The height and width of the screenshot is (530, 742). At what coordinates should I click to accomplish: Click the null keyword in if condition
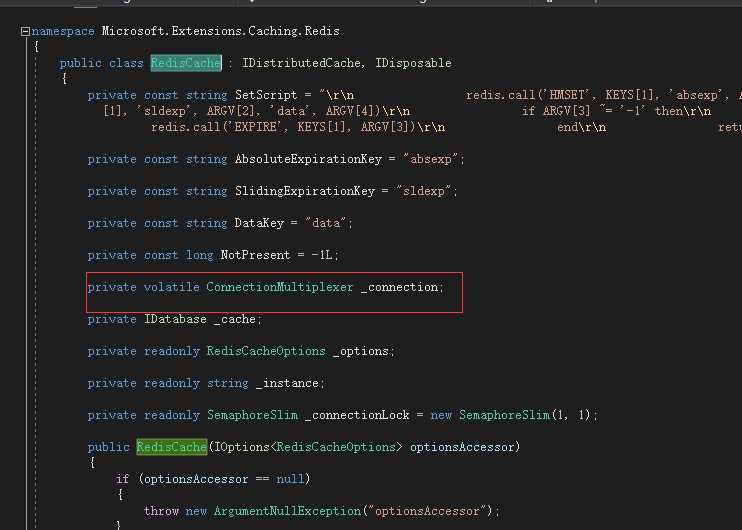coord(290,479)
